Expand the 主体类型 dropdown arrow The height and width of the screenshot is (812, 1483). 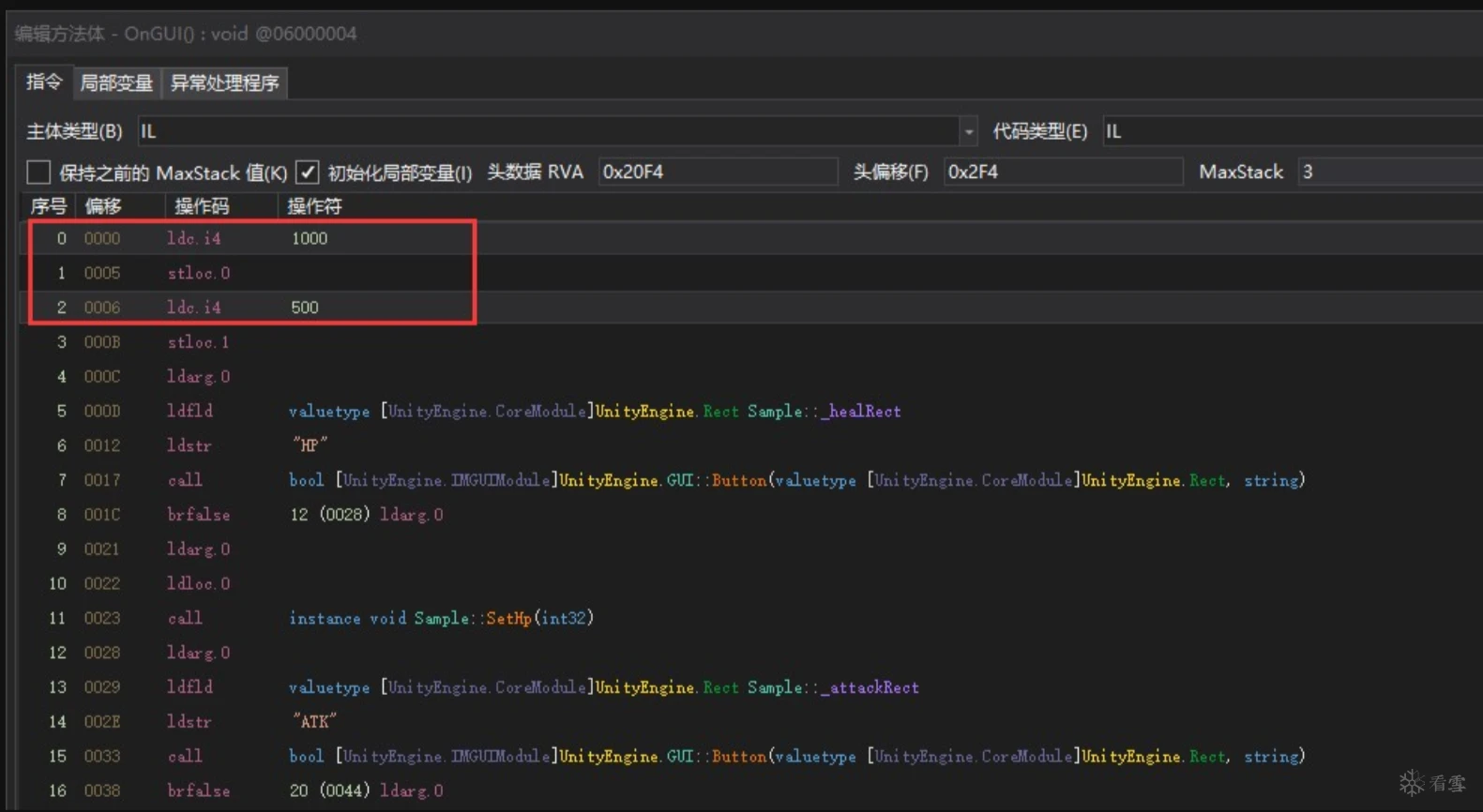coord(968,132)
